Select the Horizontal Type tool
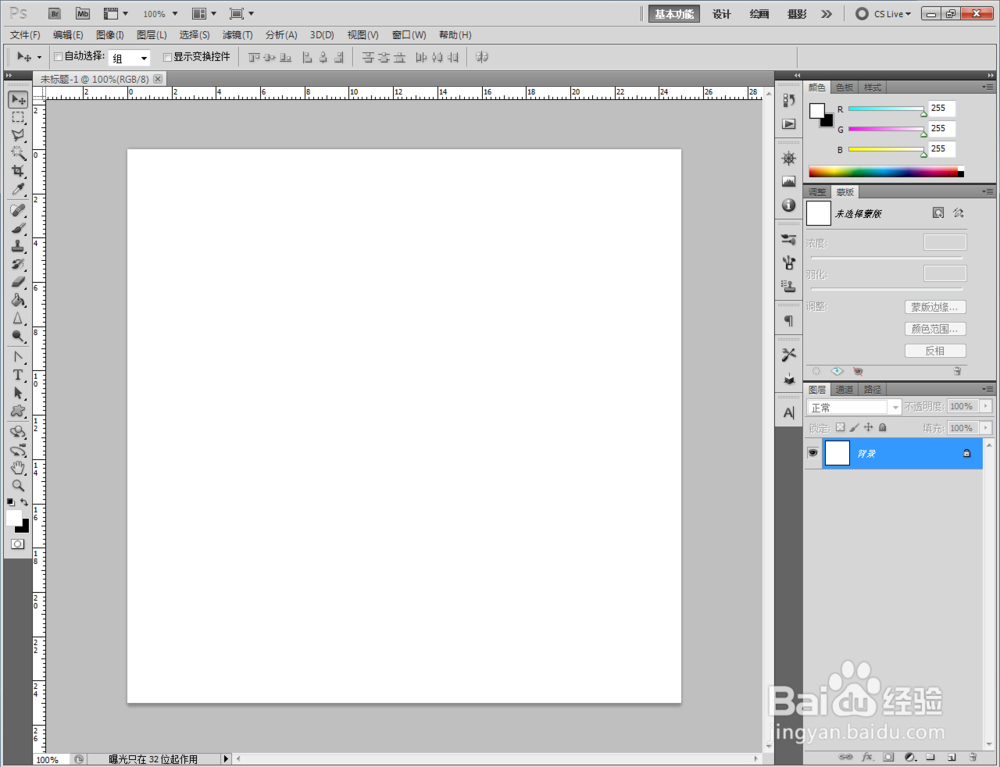1000x767 pixels. pyautogui.click(x=18, y=375)
